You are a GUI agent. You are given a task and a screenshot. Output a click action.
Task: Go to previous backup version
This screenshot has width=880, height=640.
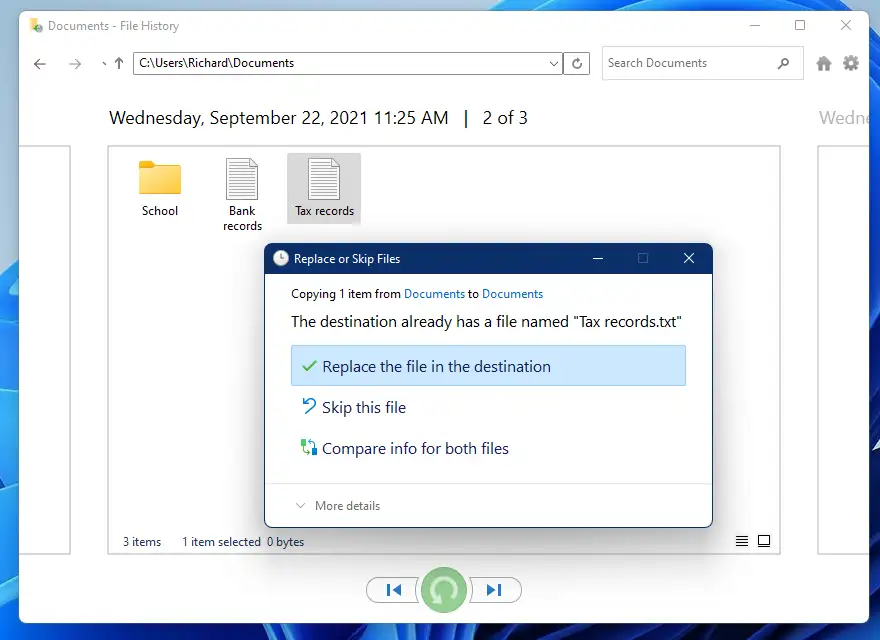pos(393,589)
